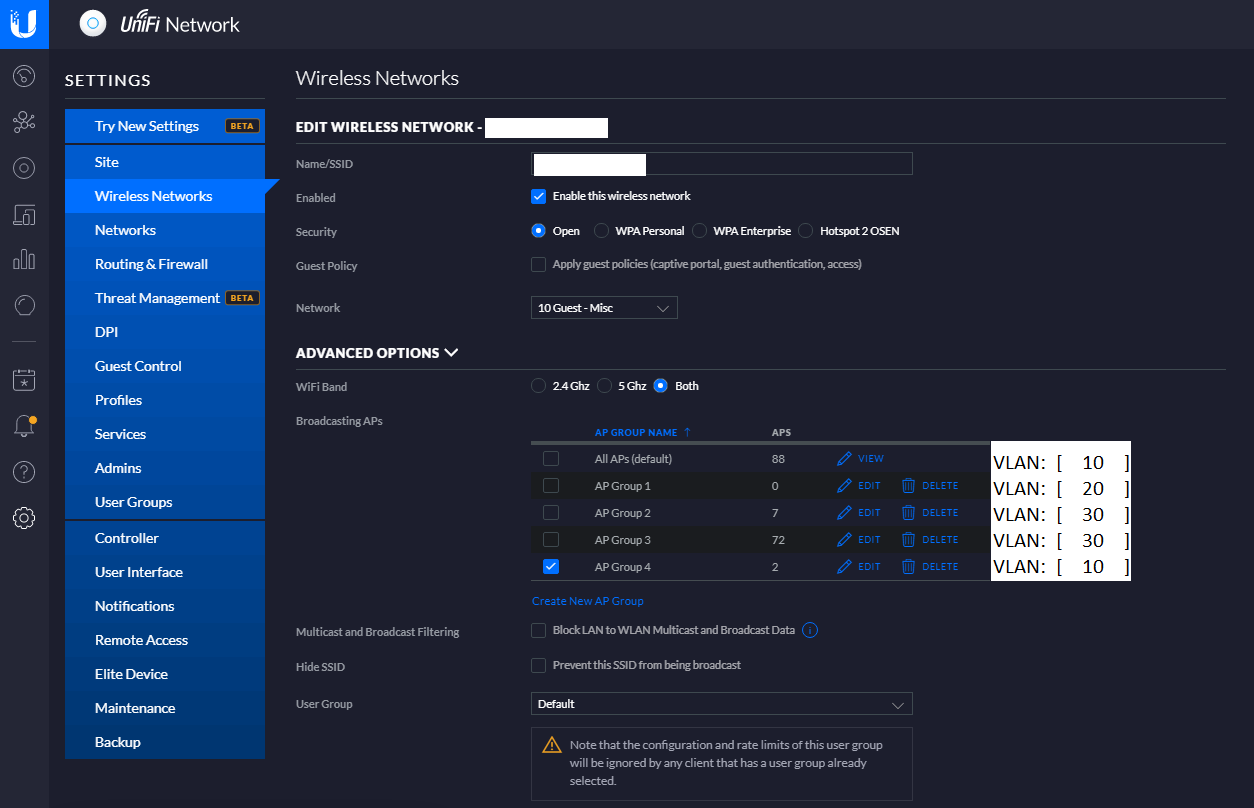The width and height of the screenshot is (1254, 808).
Task: Select the 5 Ghz WiFi band
Action: click(x=605, y=386)
